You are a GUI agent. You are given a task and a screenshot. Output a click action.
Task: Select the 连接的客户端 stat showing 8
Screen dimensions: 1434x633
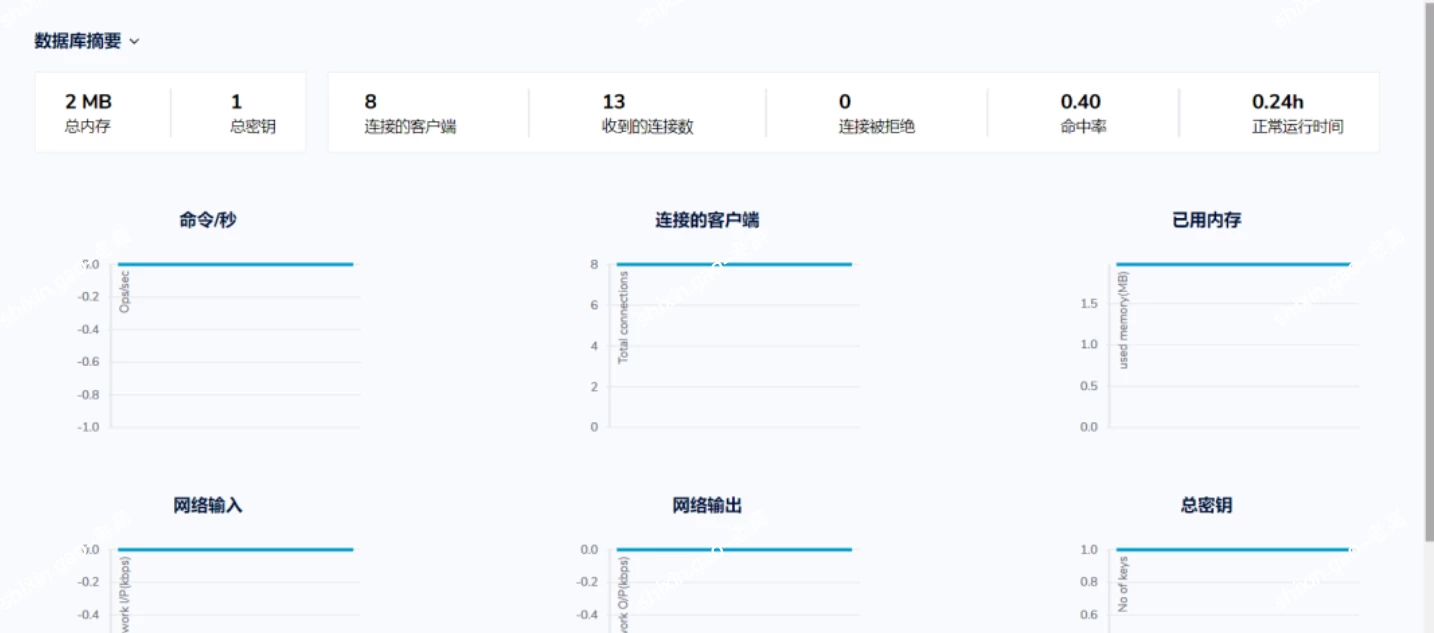point(410,113)
